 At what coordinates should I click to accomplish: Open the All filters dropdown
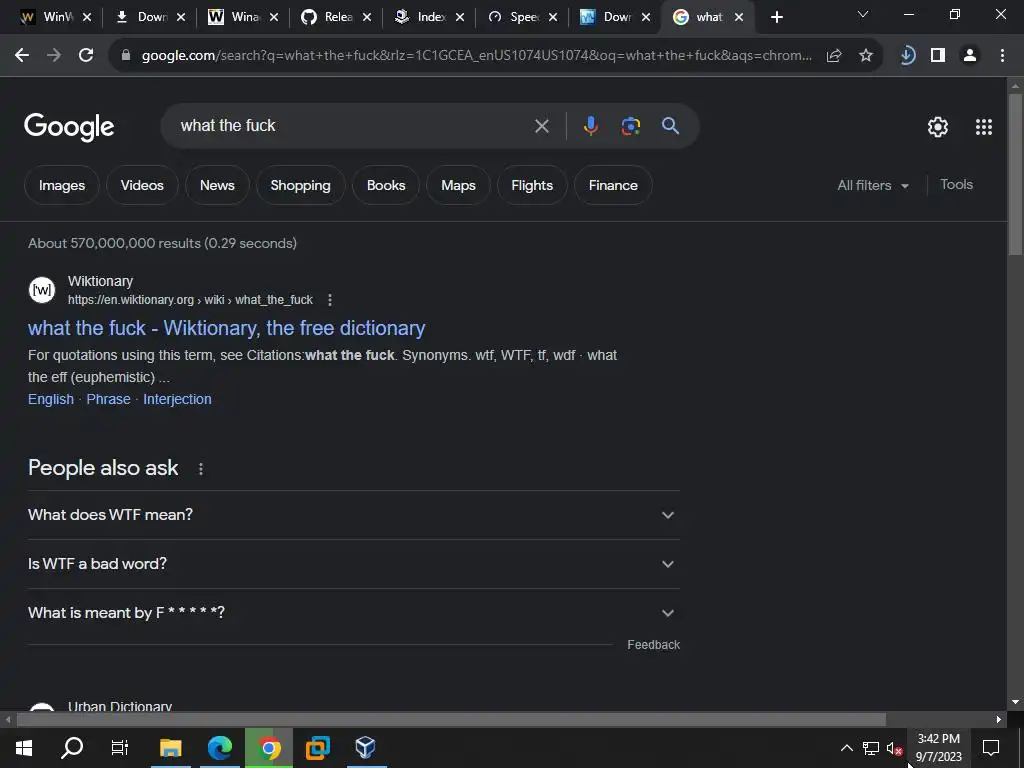tap(873, 185)
